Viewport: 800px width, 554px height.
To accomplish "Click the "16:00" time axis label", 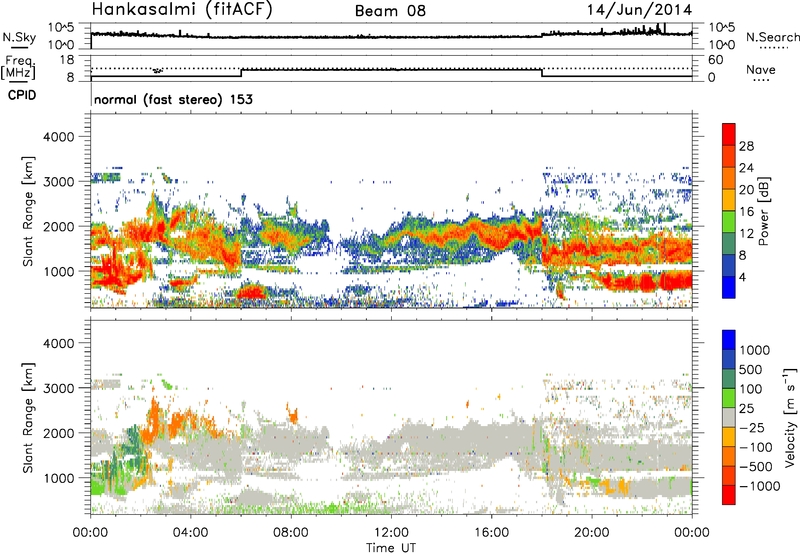I will [x=491, y=533].
